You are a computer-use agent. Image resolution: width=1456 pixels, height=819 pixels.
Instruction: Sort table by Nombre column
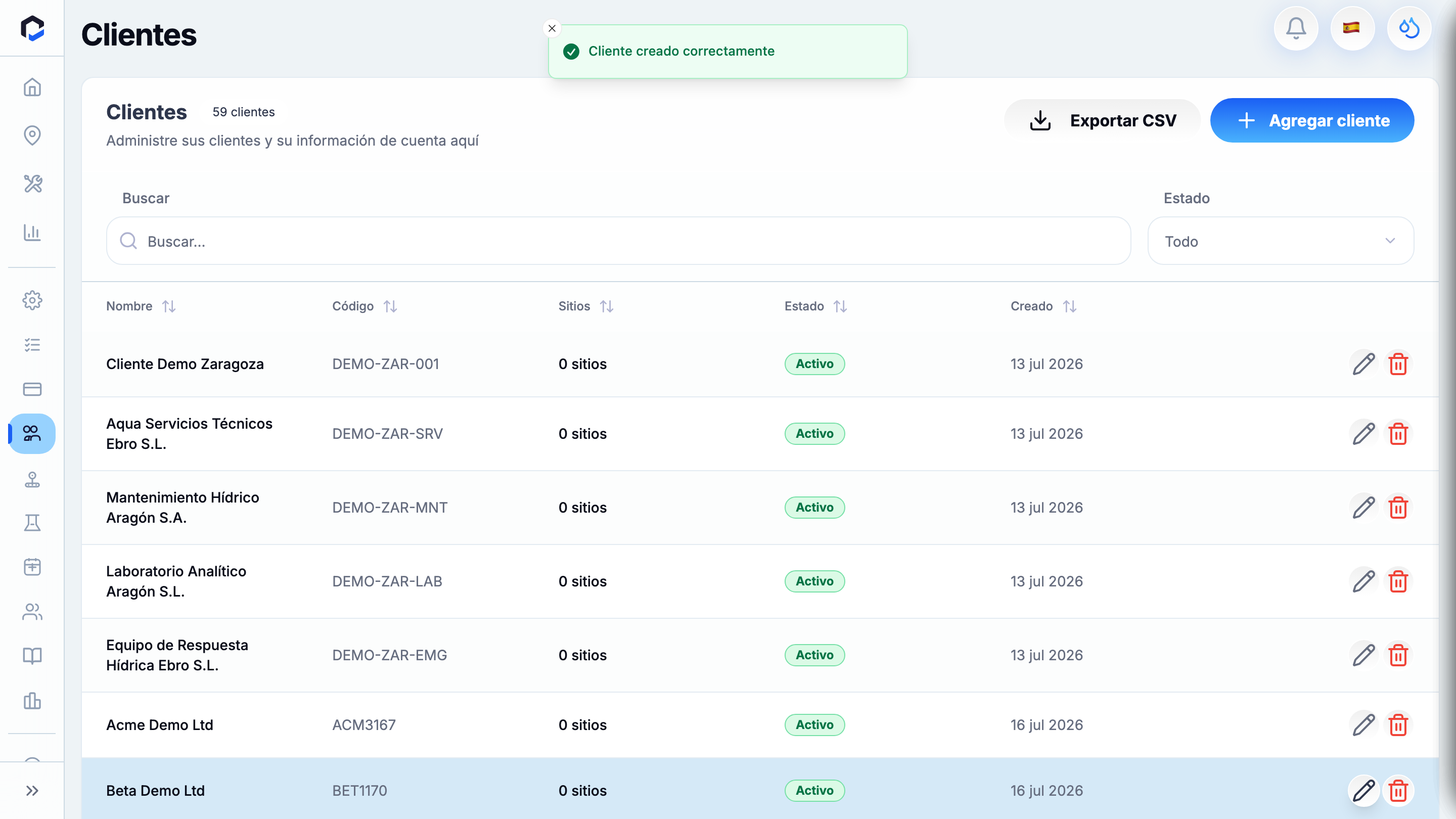[141, 306]
